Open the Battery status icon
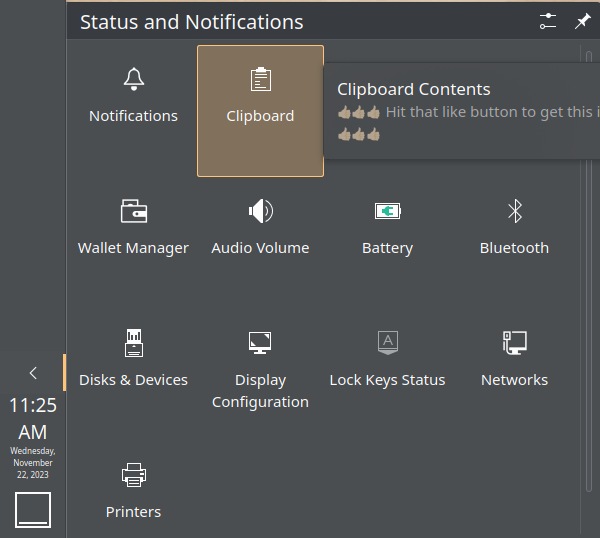The width and height of the screenshot is (600, 538). point(388,211)
